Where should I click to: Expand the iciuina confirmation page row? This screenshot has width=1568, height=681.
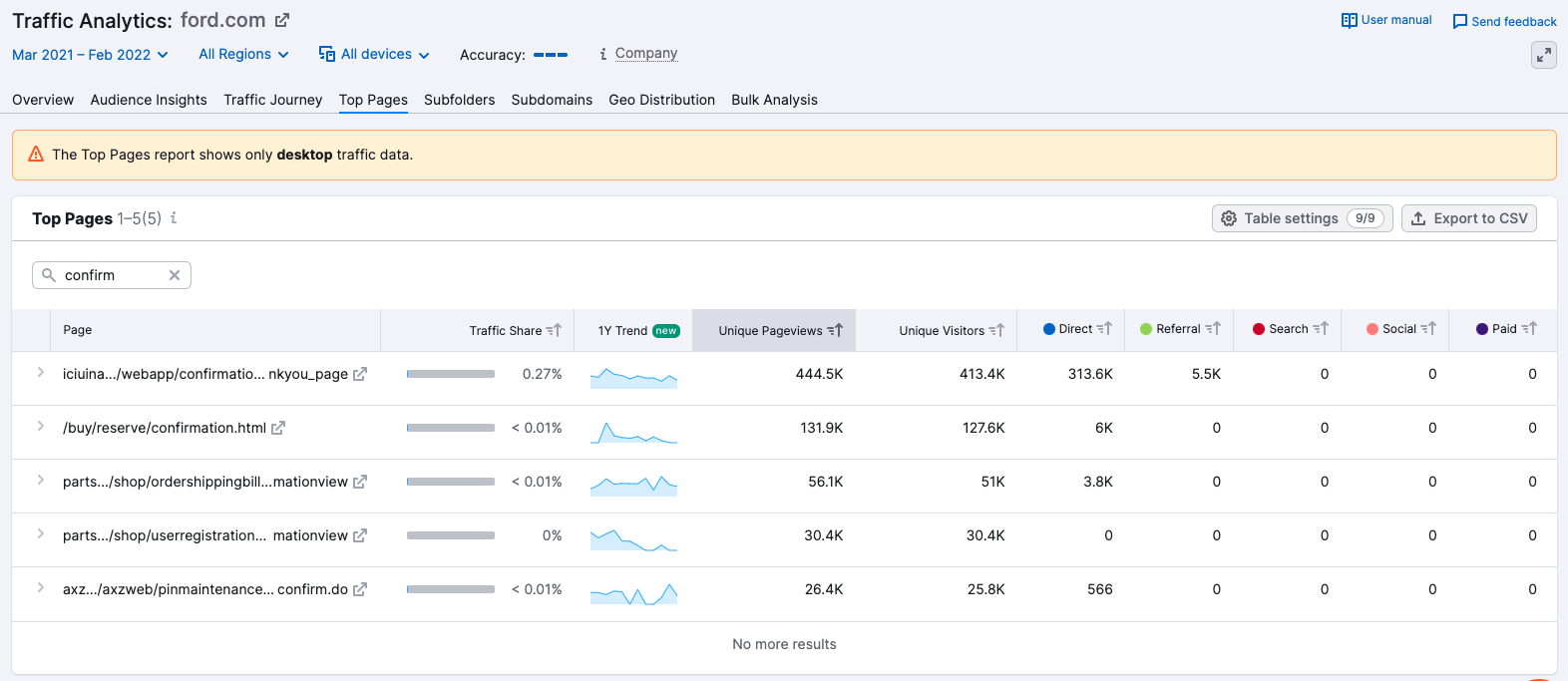pos(40,373)
